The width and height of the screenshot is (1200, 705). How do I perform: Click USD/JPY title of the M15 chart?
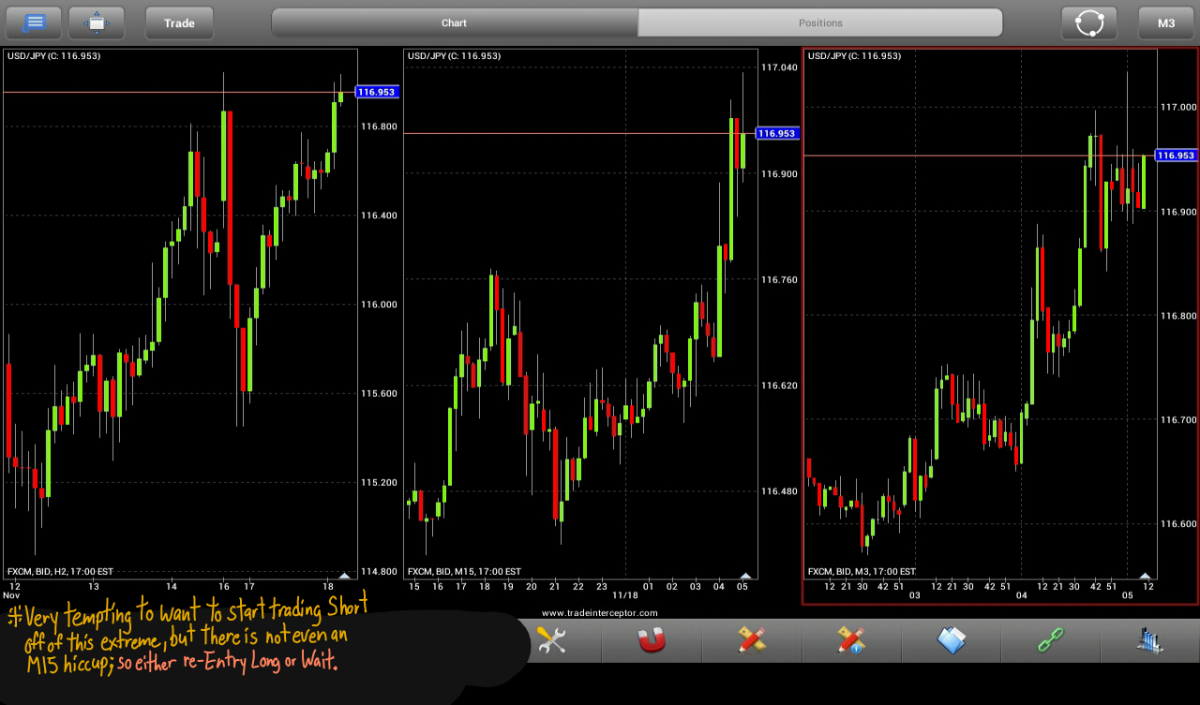coord(454,56)
